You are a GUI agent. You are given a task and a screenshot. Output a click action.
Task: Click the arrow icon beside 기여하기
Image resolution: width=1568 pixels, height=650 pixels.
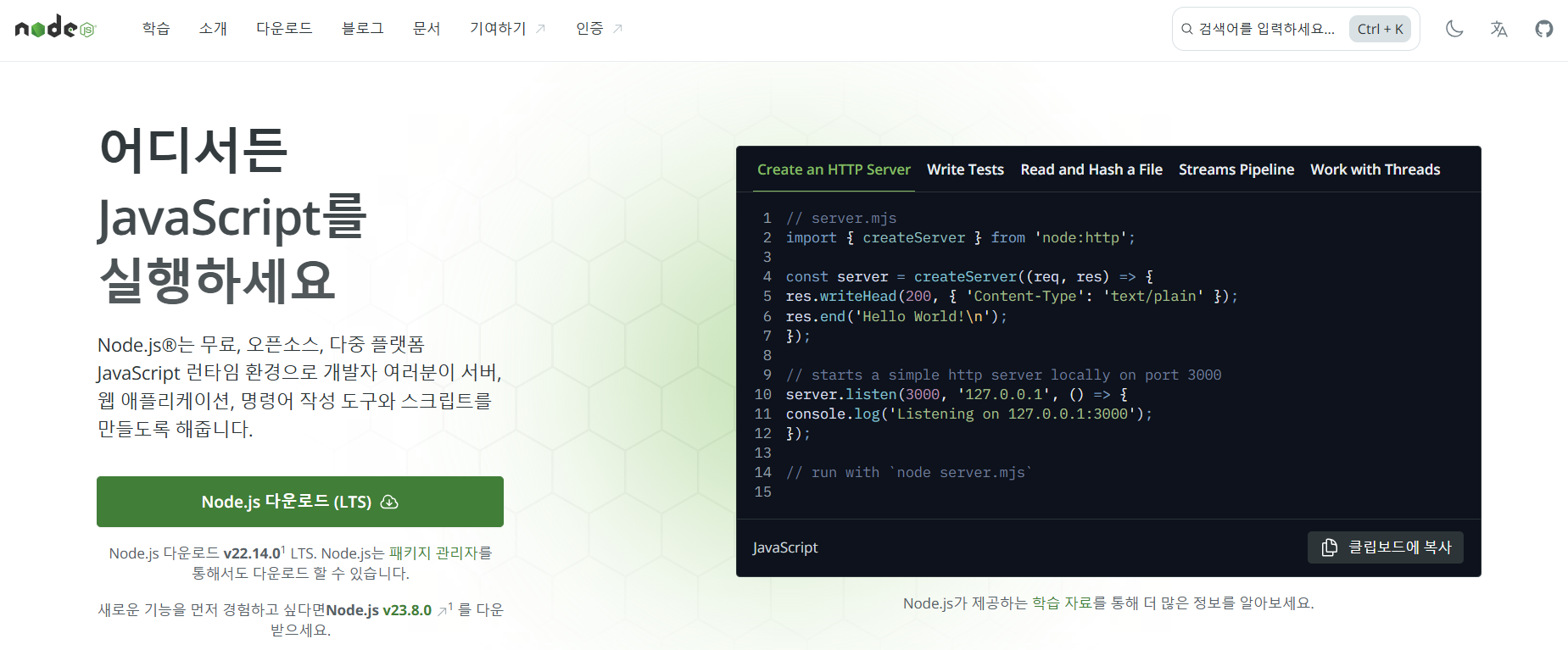tap(541, 29)
